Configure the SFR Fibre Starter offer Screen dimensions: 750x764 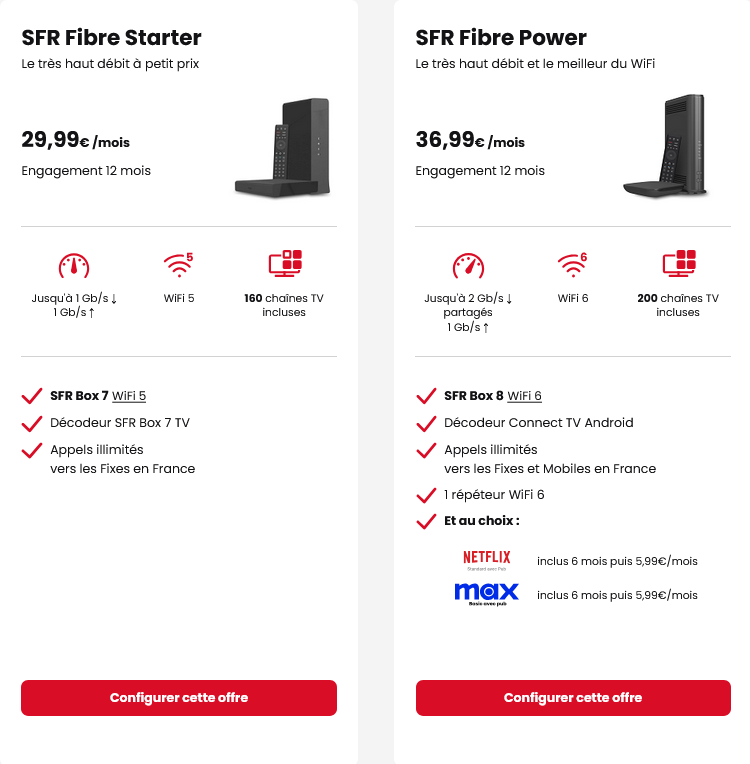tap(179, 698)
